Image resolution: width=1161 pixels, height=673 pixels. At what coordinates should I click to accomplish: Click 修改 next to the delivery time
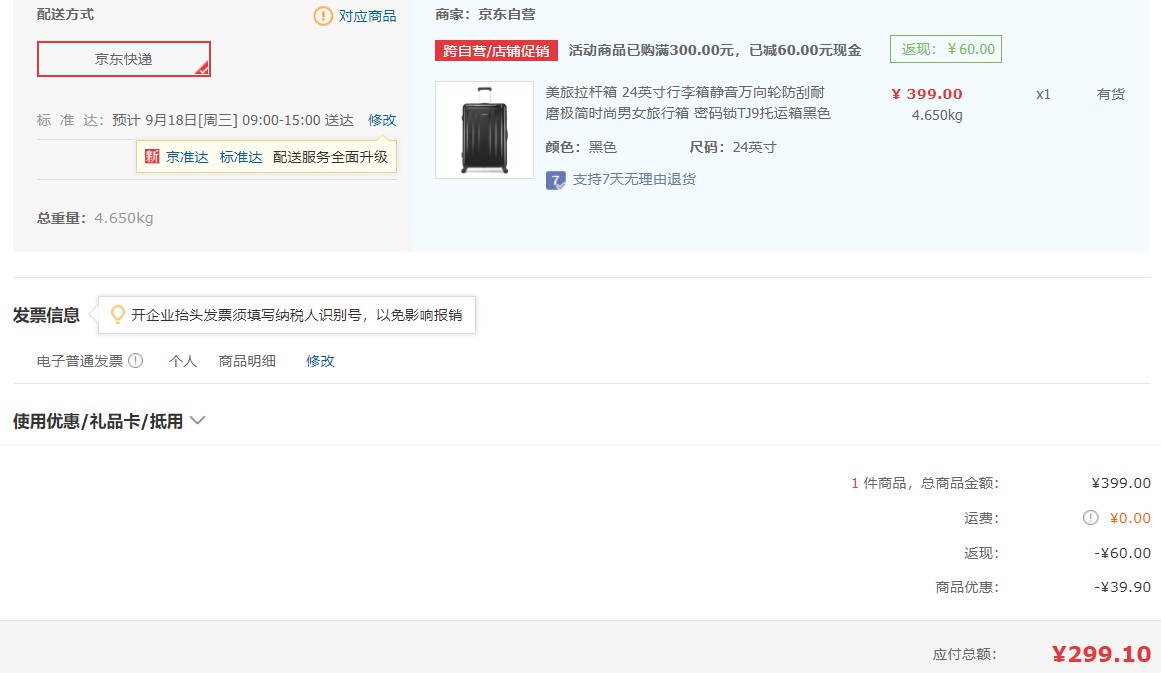coord(382,120)
